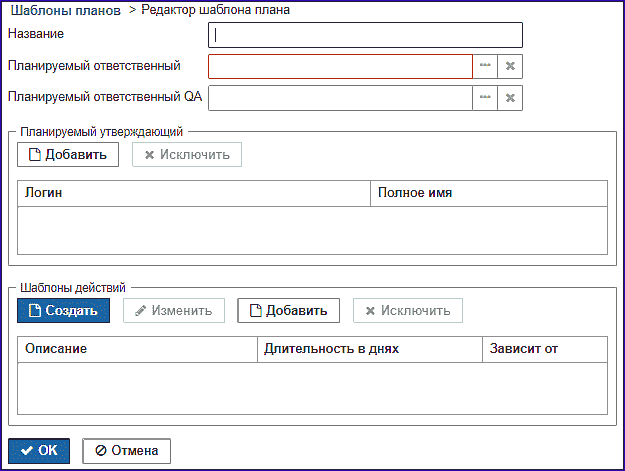Click the Создать button in Шаблоны действий

63,310
